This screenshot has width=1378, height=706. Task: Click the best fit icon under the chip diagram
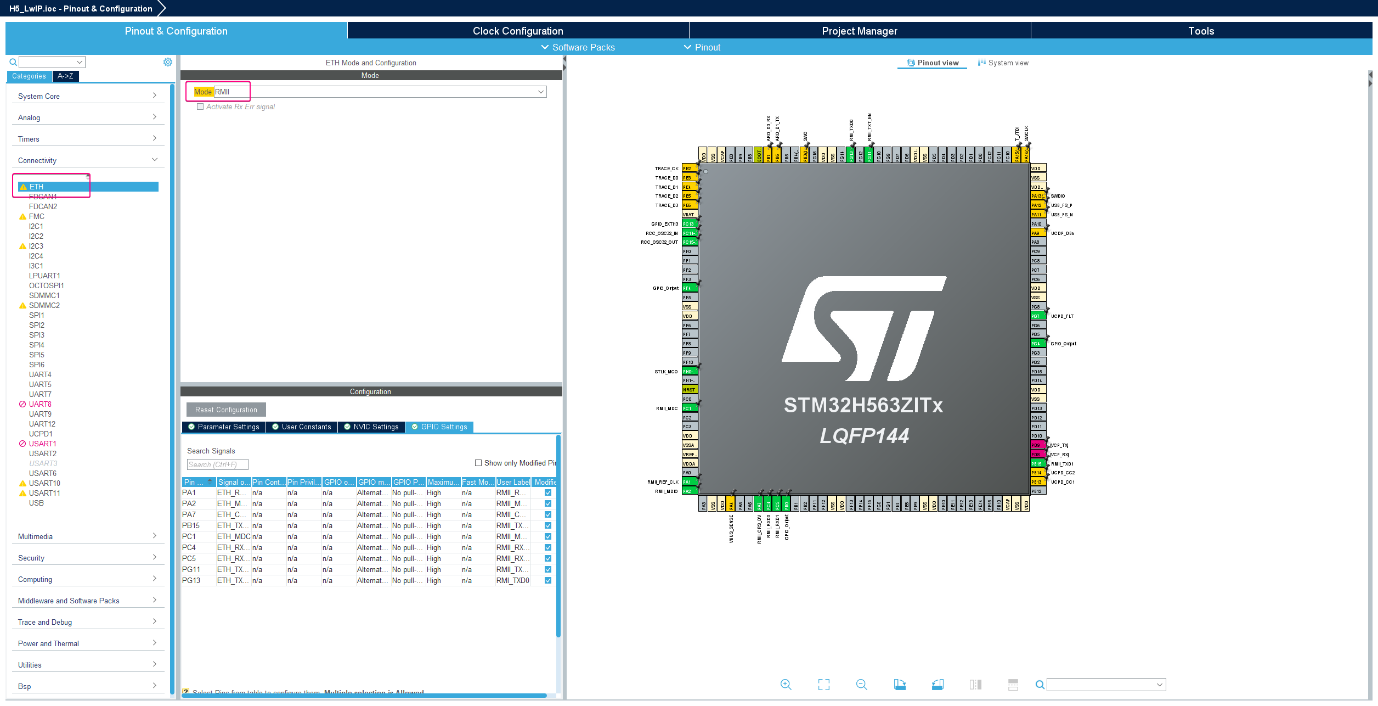tap(823, 684)
